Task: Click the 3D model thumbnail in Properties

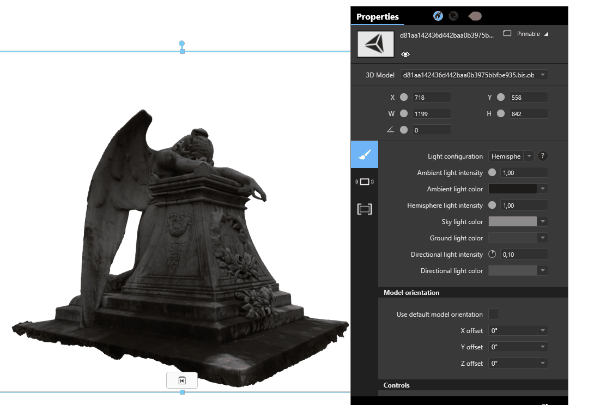Action: coord(375,44)
